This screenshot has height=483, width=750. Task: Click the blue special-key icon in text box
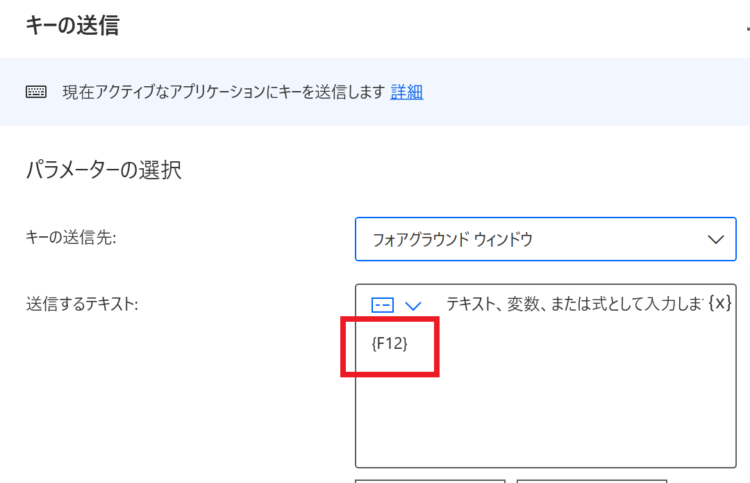(382, 305)
